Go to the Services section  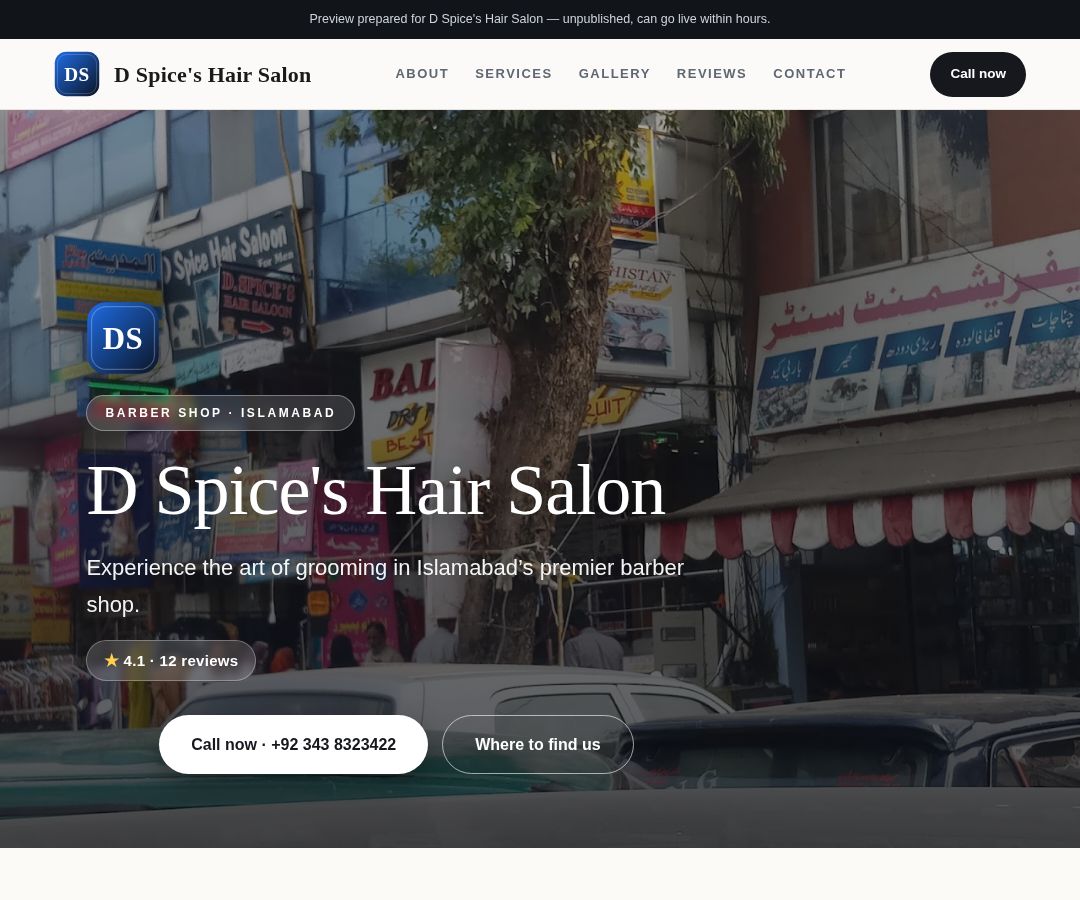coord(513,74)
